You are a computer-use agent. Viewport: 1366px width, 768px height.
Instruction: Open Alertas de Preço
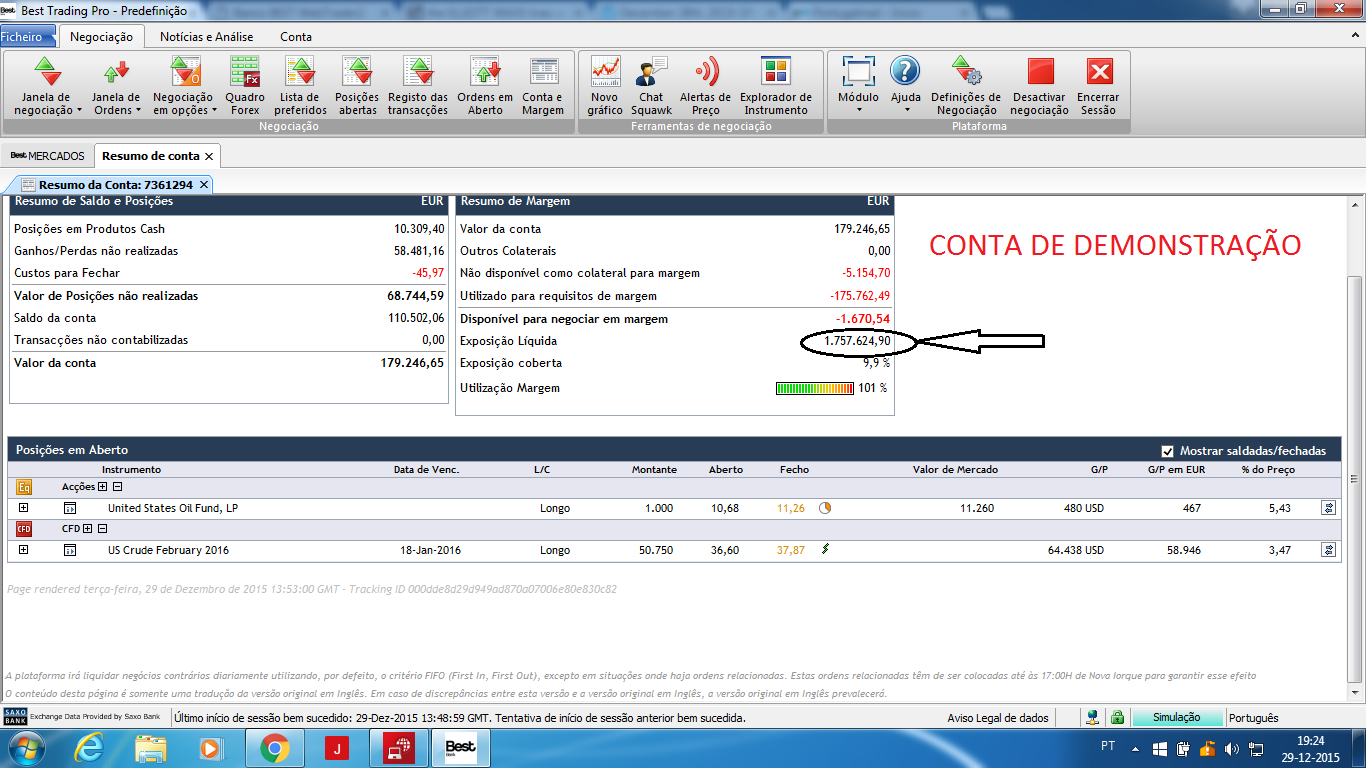point(705,85)
